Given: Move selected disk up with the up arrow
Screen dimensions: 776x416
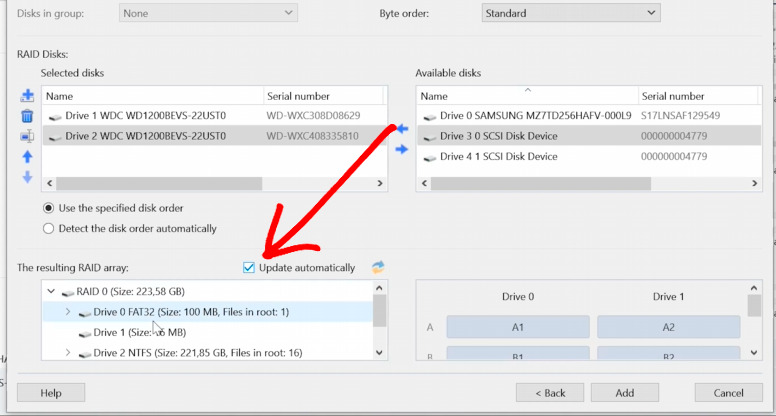Looking at the screenshot, I should coord(27,157).
